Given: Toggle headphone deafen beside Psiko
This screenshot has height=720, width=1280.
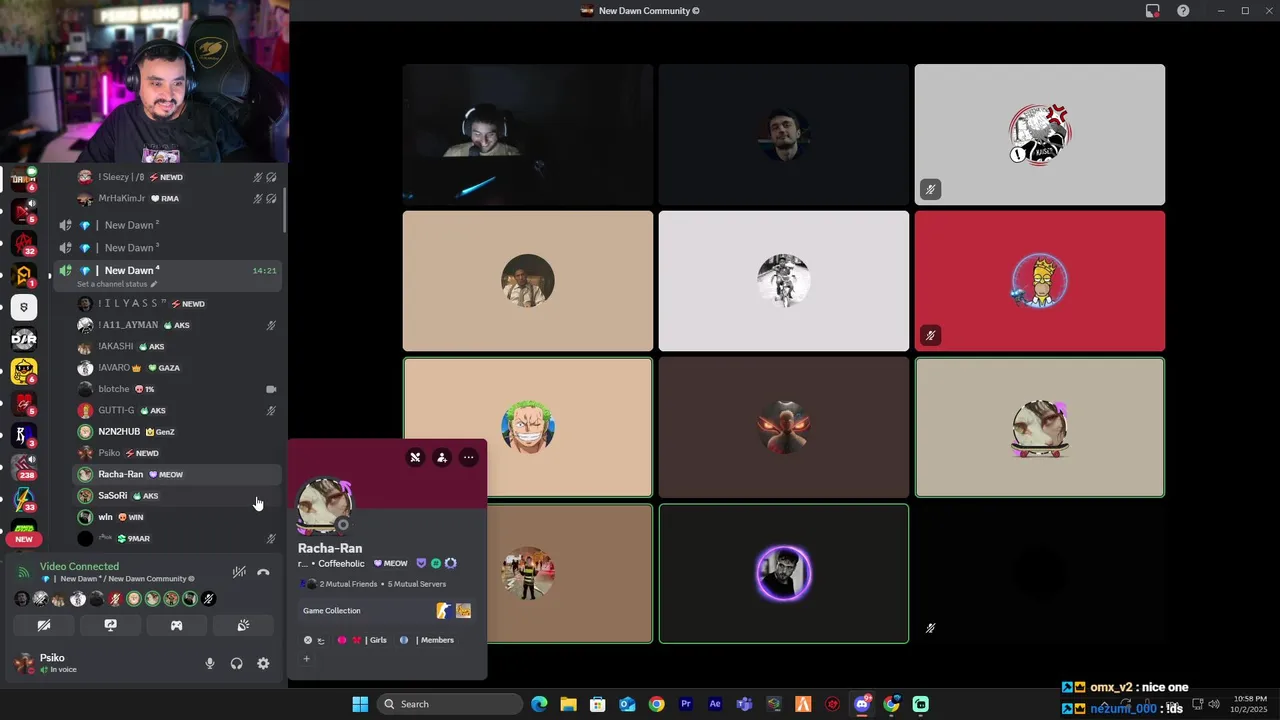Looking at the screenshot, I should pos(236,663).
